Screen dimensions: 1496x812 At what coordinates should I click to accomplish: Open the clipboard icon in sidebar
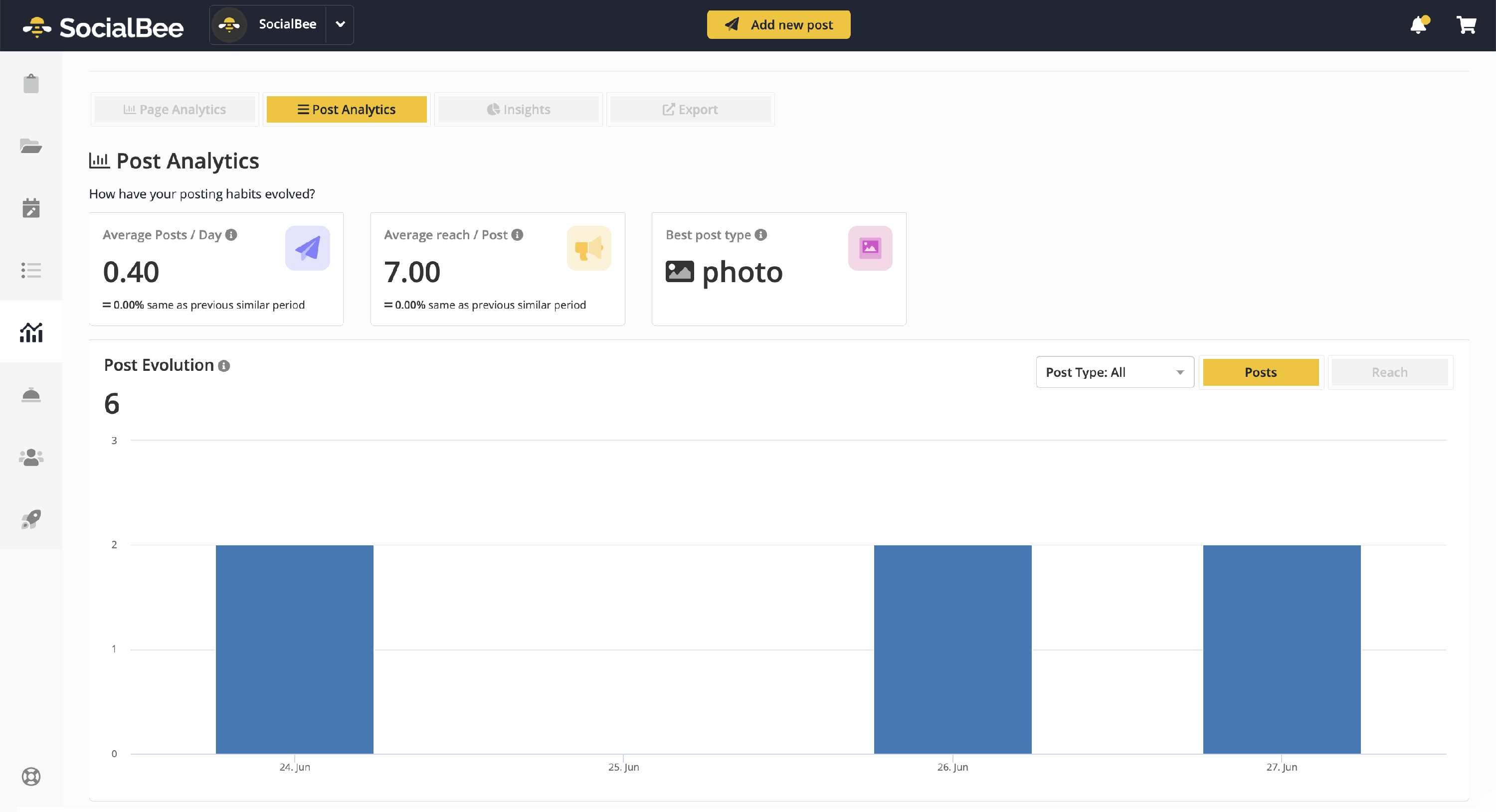31,84
